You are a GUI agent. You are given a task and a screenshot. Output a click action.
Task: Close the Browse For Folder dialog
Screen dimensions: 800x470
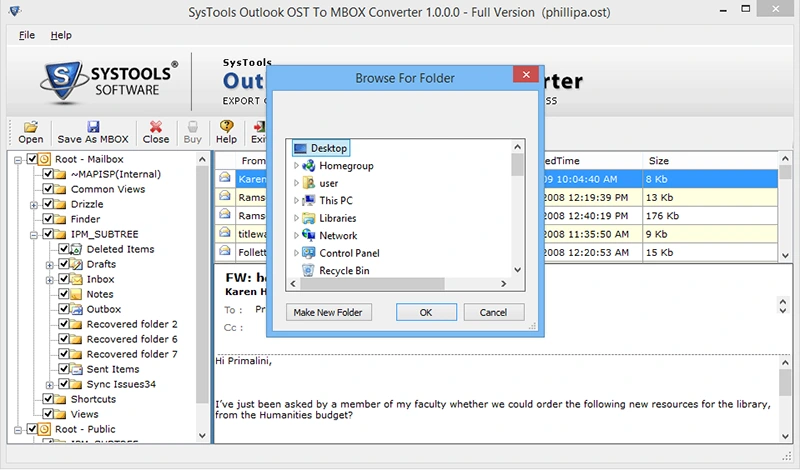tap(526, 75)
